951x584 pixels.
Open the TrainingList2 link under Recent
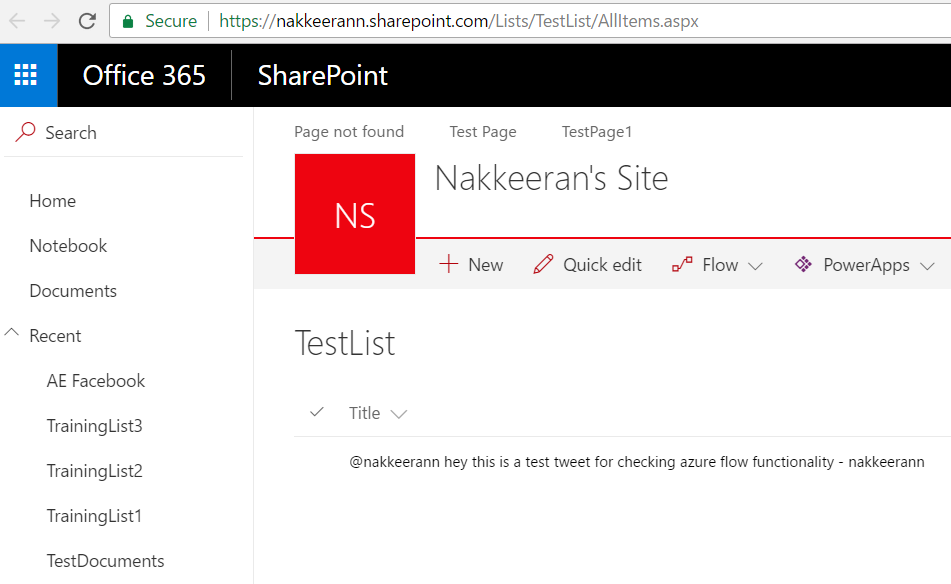tap(94, 471)
